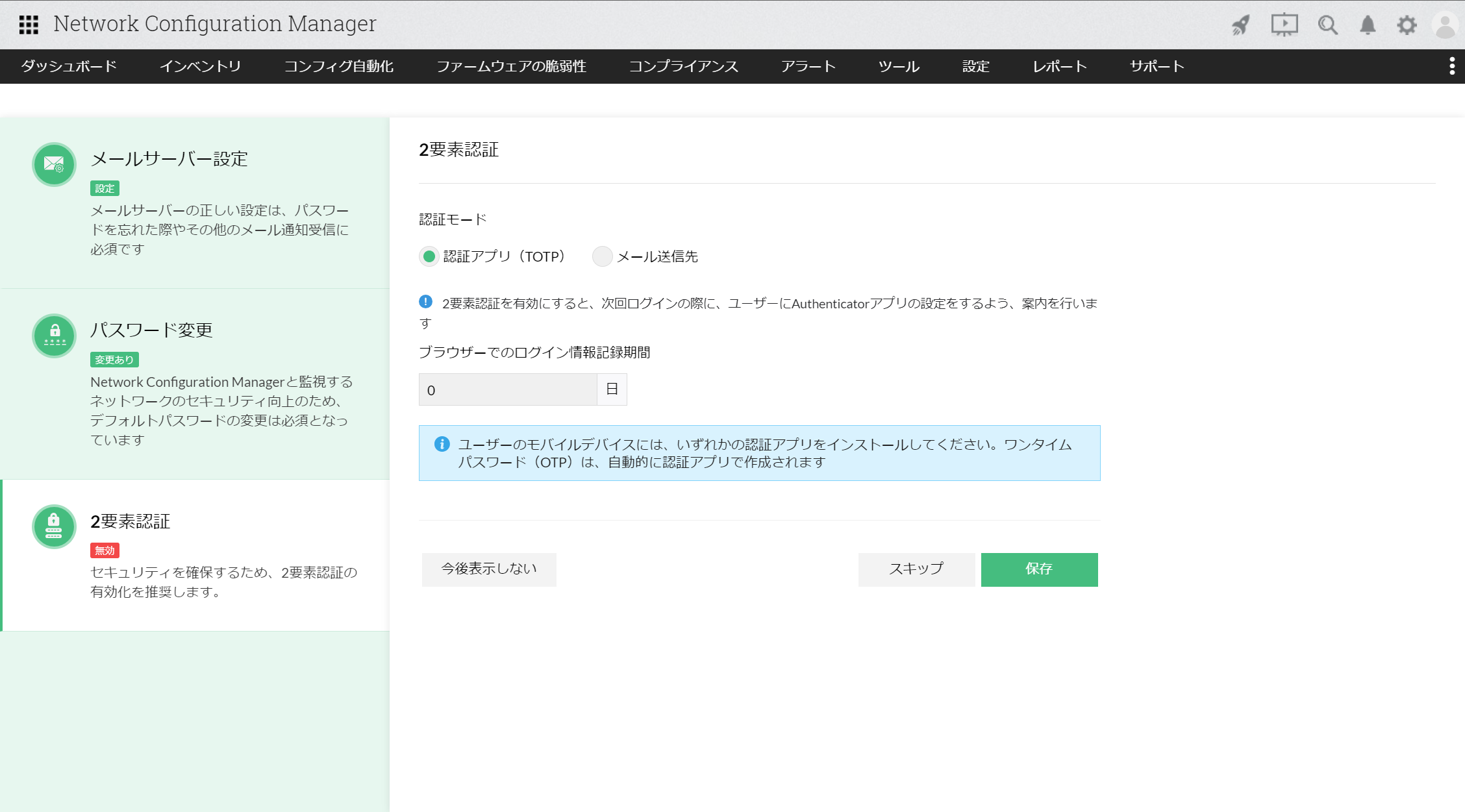Click the login retention days input field

coord(508,389)
